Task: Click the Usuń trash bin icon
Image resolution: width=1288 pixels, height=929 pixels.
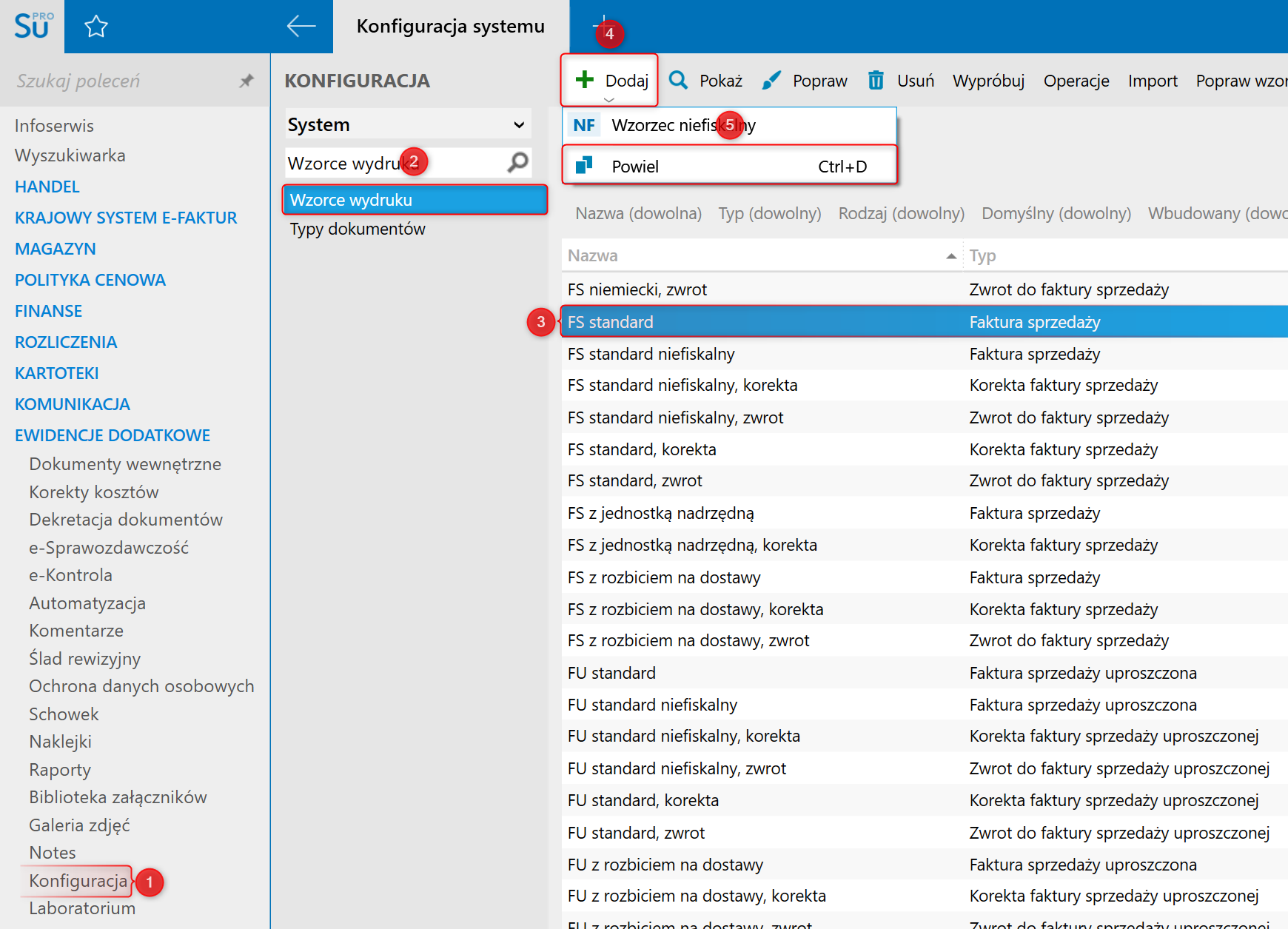Action: [x=876, y=80]
